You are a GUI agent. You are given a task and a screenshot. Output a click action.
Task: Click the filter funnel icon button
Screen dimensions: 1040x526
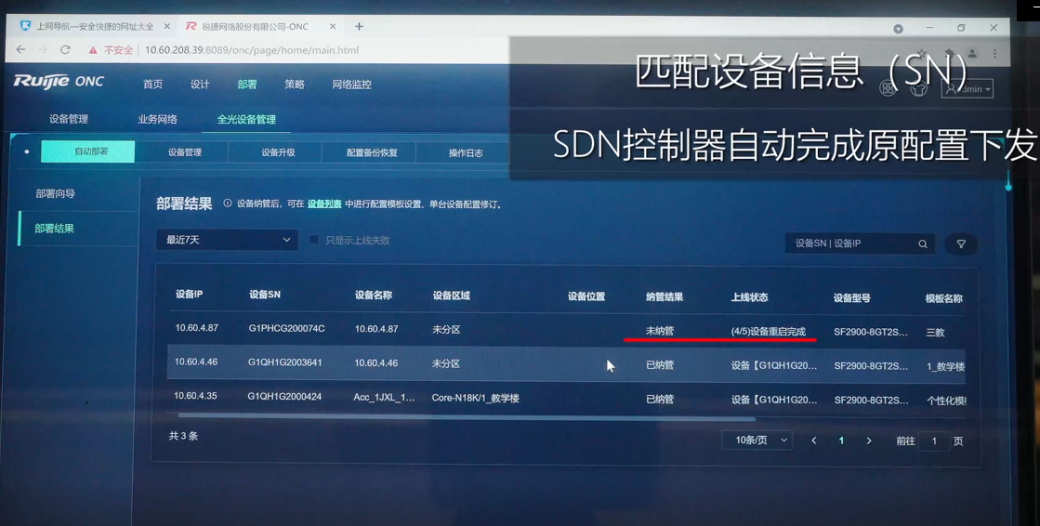coord(960,244)
